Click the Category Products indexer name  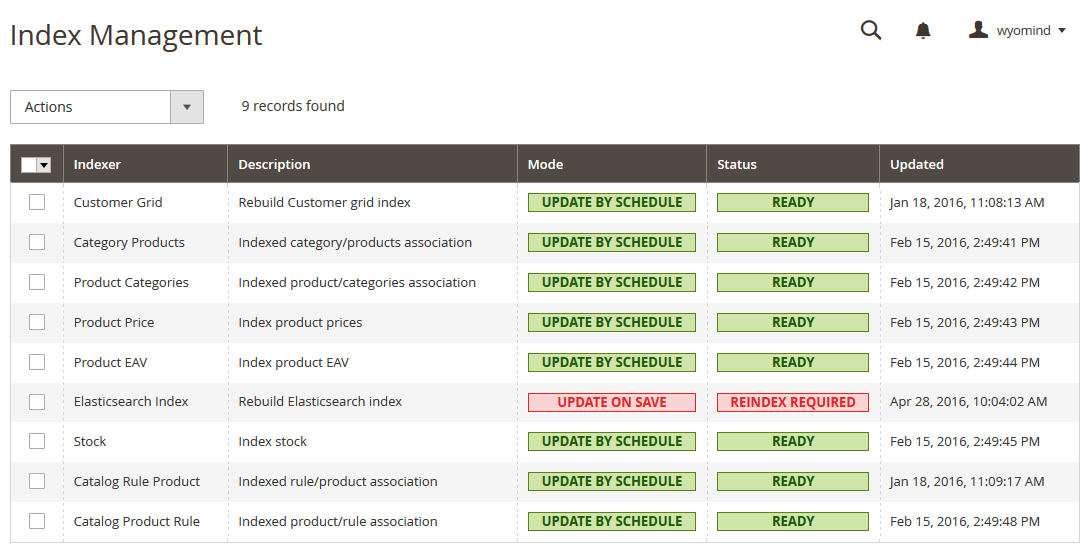(x=129, y=242)
